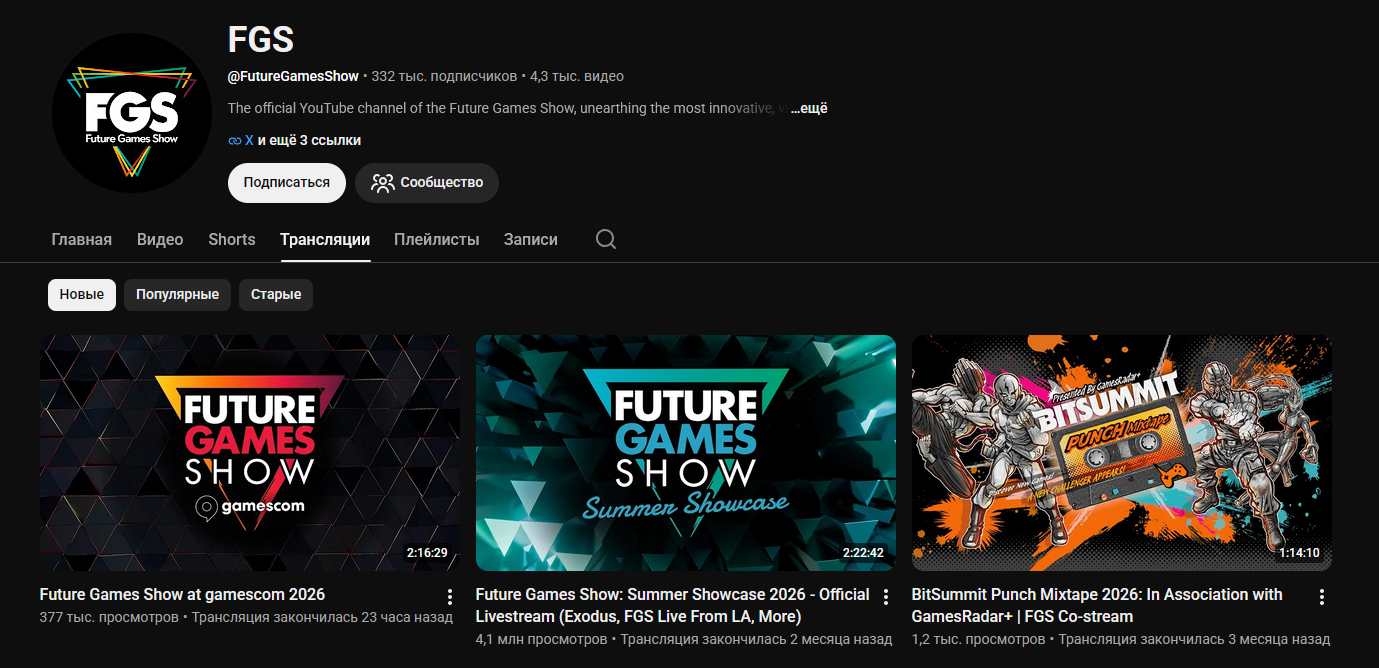Click the 2:22:42 duration badge
Viewport: 1379px width, 668px height.
coord(863,553)
